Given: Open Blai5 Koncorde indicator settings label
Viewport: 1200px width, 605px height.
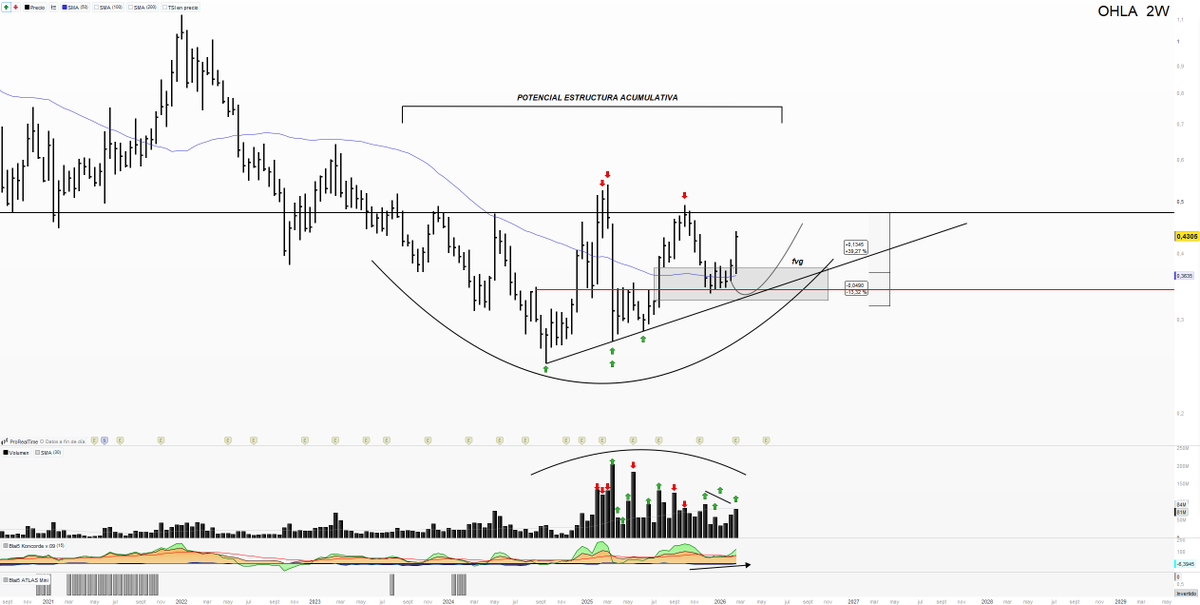Looking at the screenshot, I should point(34,546).
